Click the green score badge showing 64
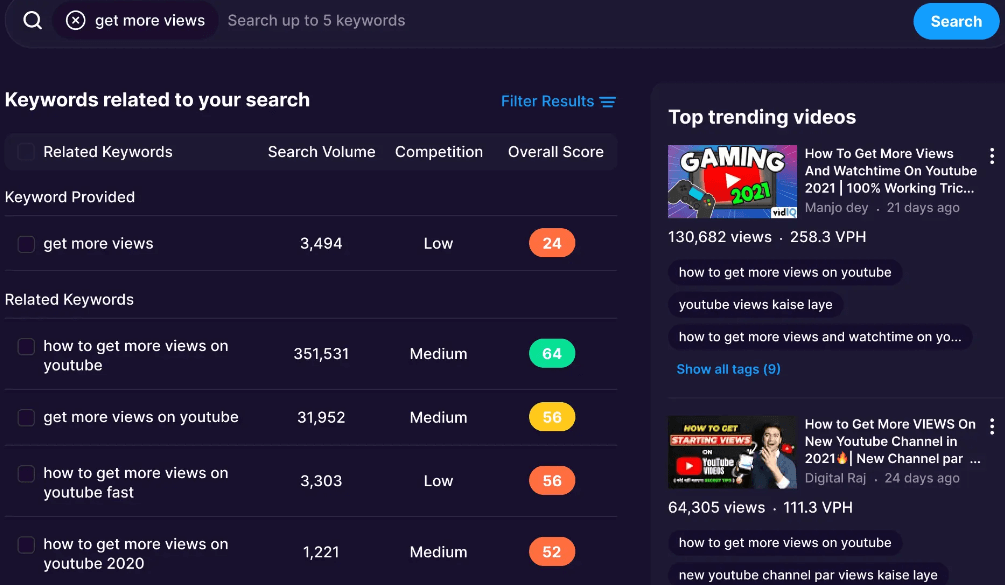The height and width of the screenshot is (585, 1005). click(x=552, y=354)
